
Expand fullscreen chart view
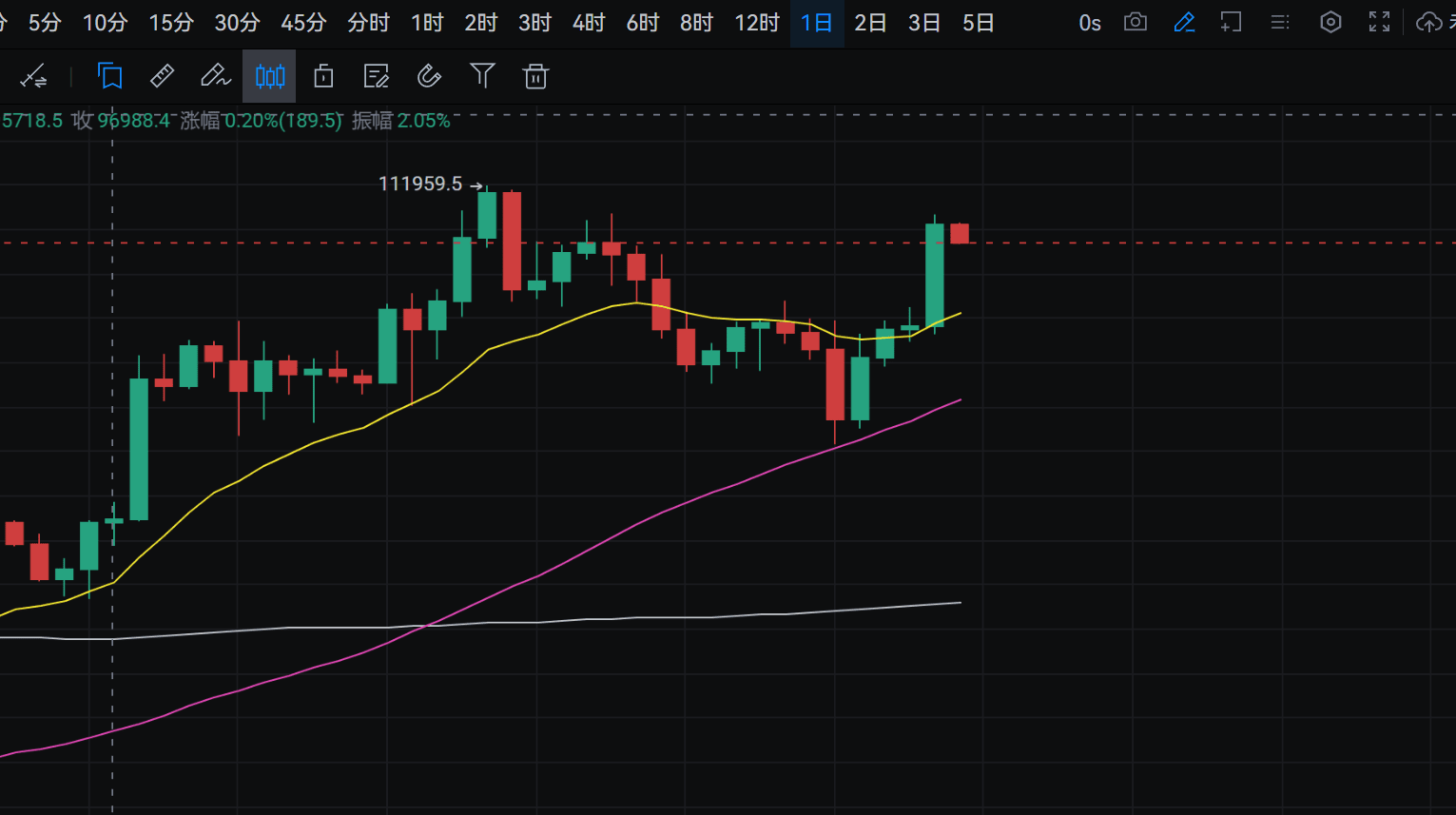1379,22
